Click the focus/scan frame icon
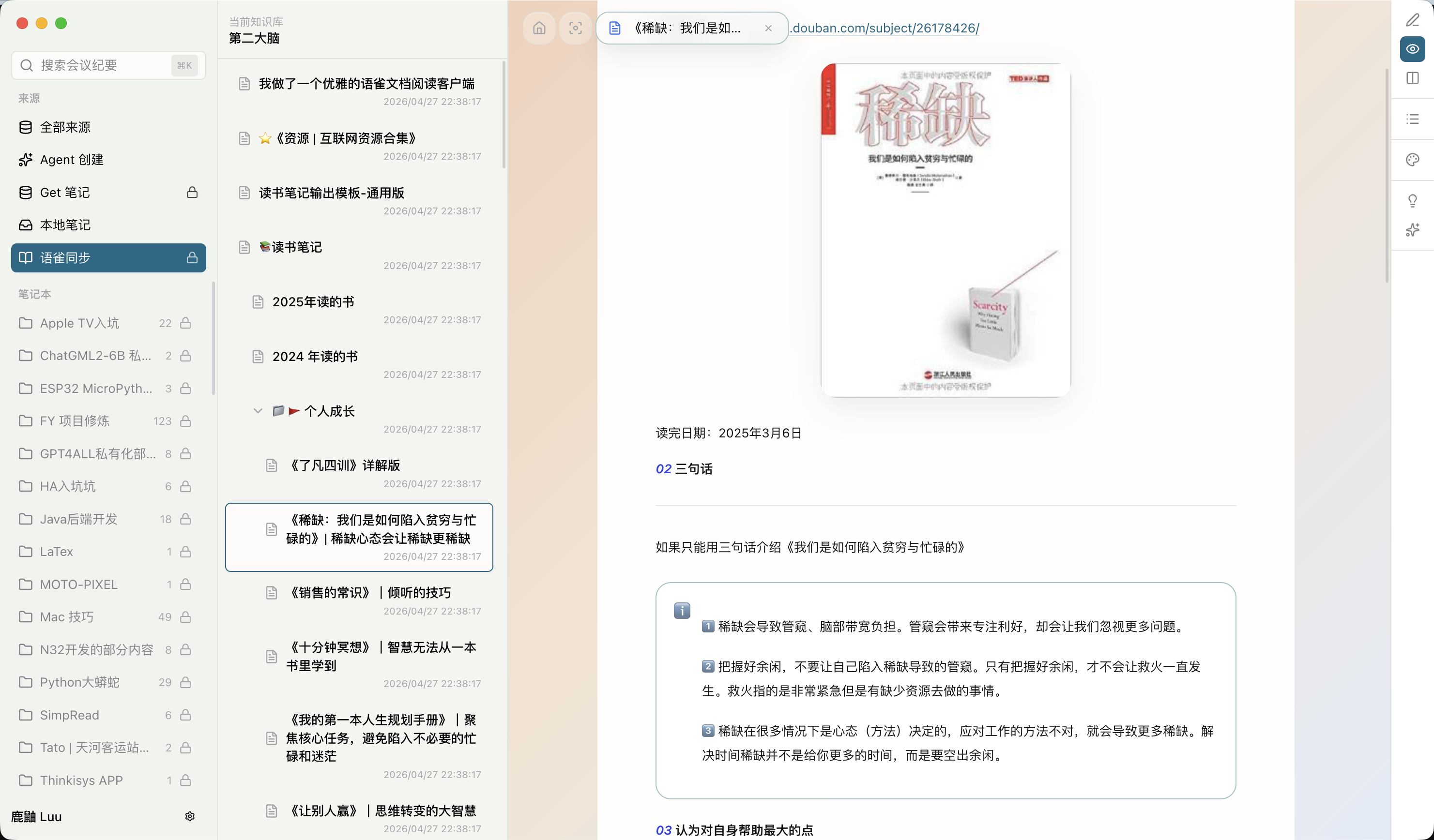This screenshot has height=840, width=1434. (575, 28)
